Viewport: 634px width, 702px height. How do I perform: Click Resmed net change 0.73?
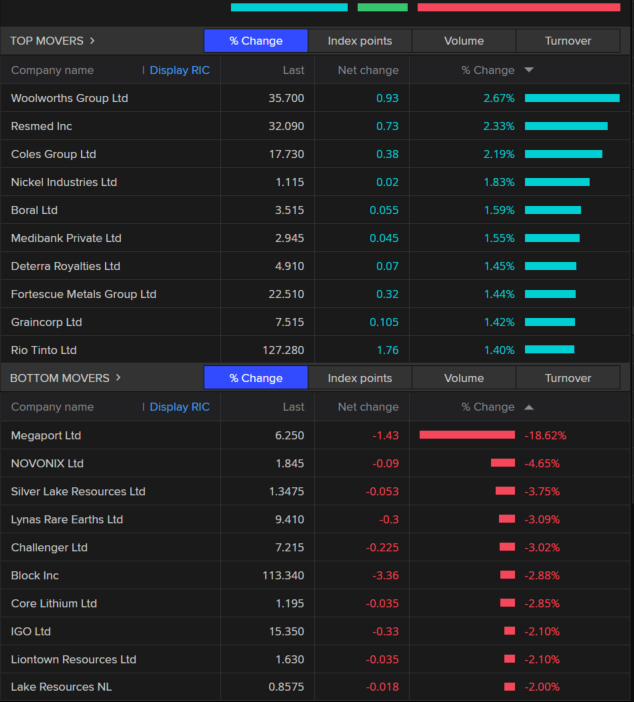click(387, 126)
